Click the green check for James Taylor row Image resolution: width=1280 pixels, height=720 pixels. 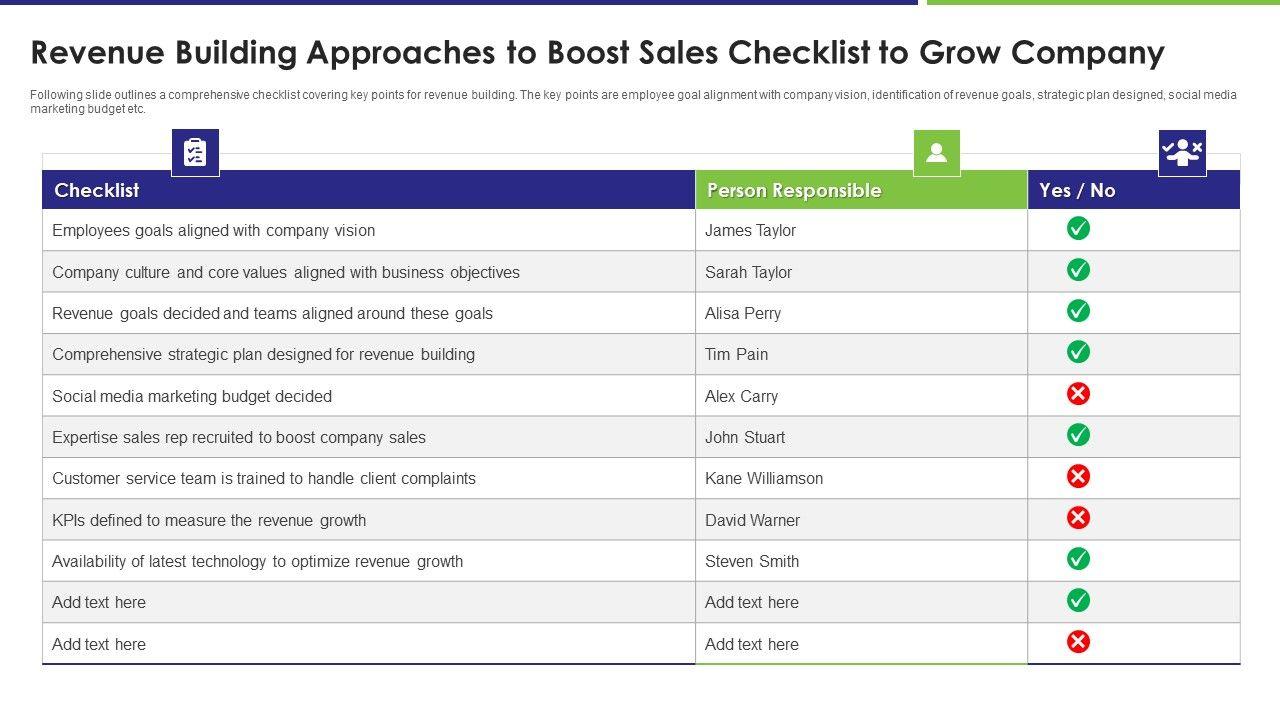[x=1078, y=229]
